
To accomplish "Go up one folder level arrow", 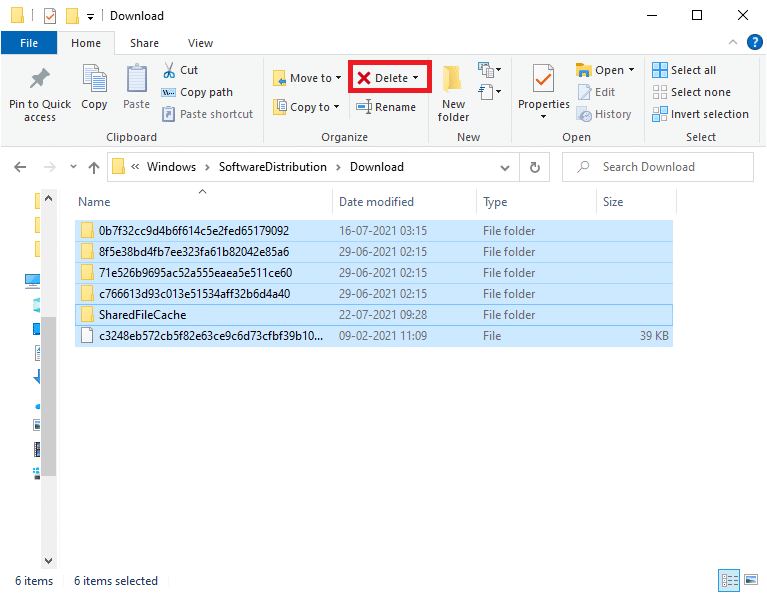I will pos(94,167).
